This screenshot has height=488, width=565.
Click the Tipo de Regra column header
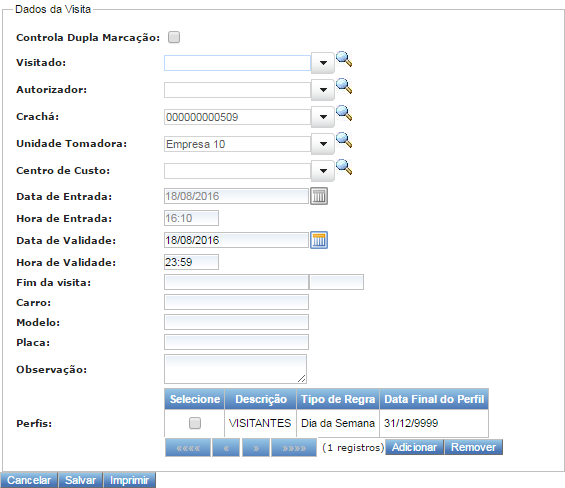pos(338,399)
